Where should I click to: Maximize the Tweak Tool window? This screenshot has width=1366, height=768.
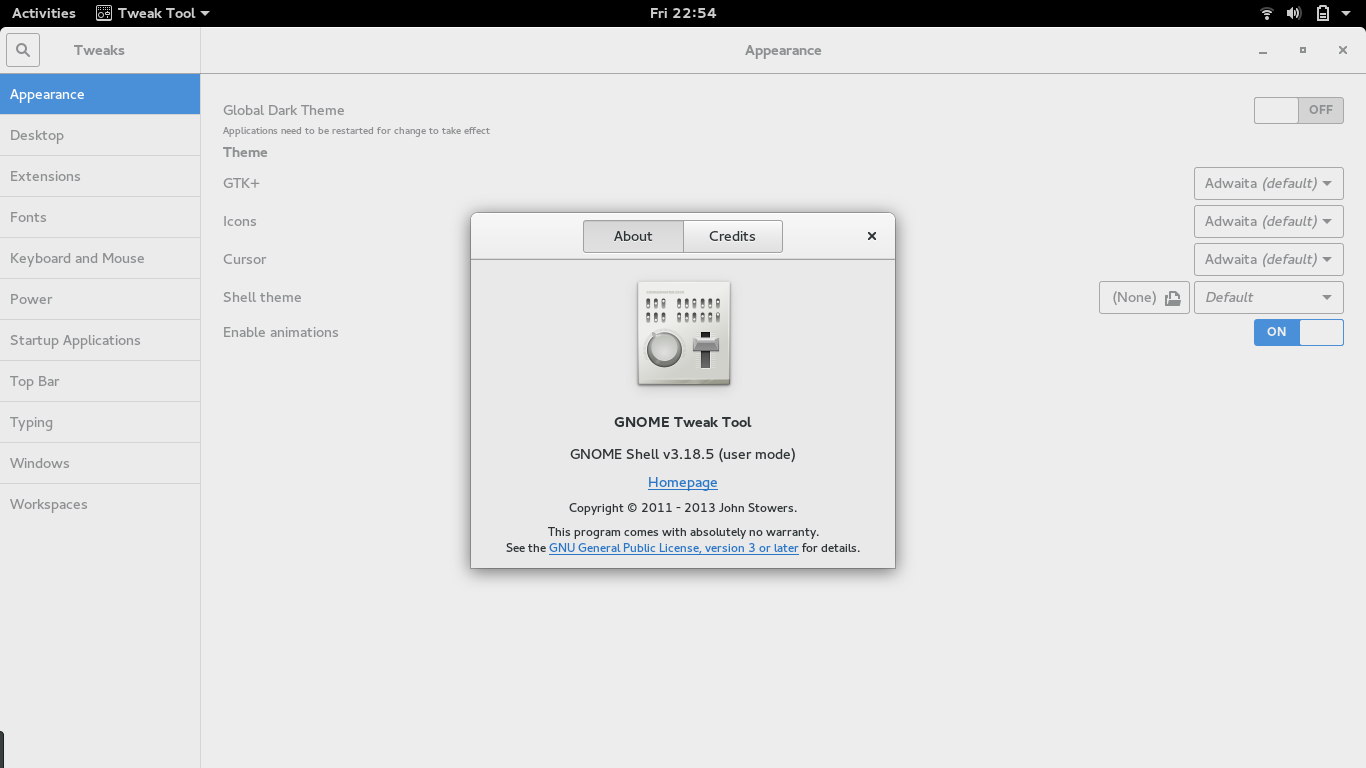pyautogui.click(x=1303, y=50)
